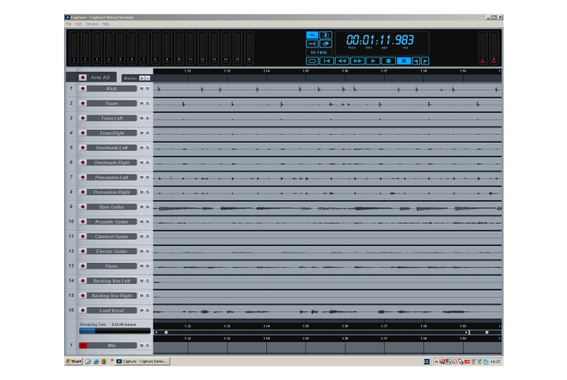The height and width of the screenshot is (380, 567).
Task: Click the Record transport button
Action: pos(388,61)
